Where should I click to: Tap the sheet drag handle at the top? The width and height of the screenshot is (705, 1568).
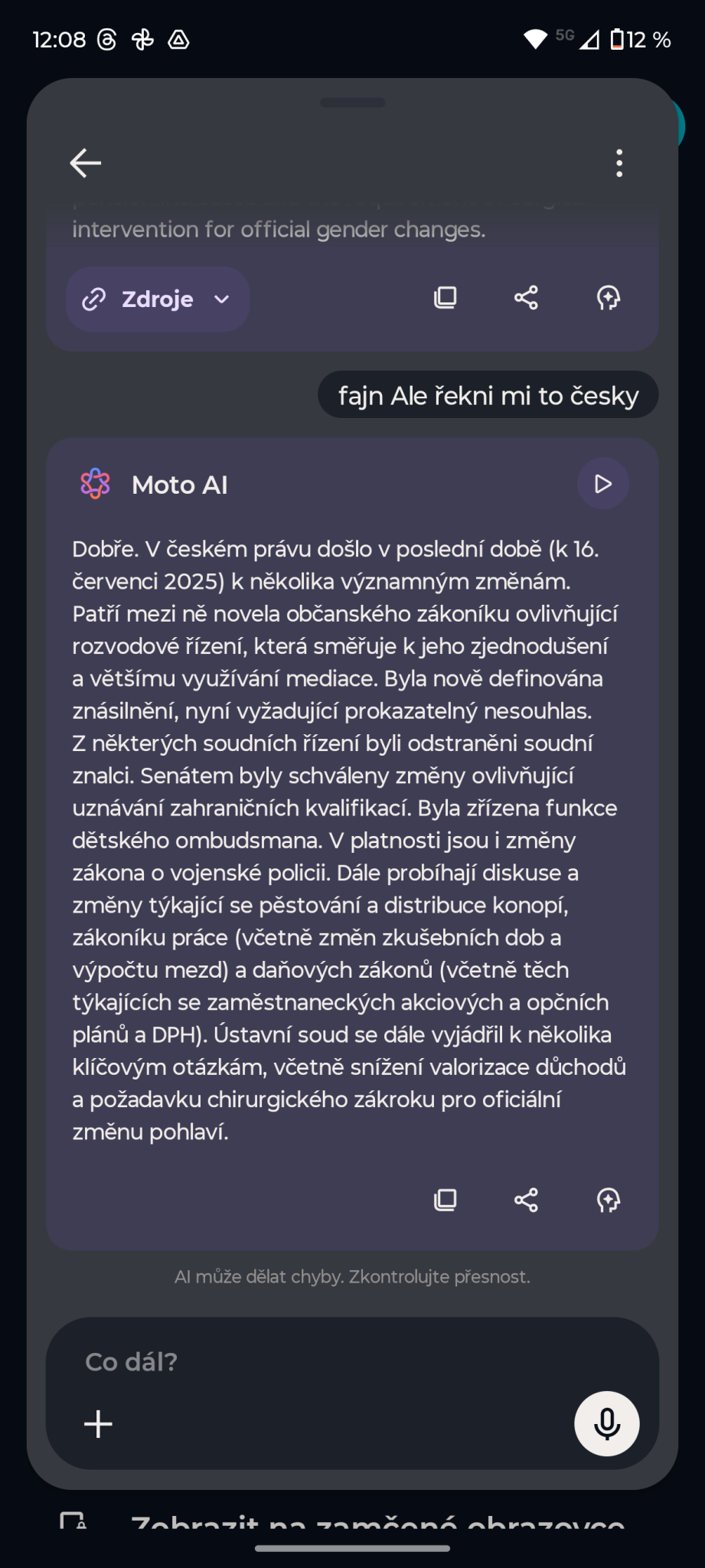[353, 103]
